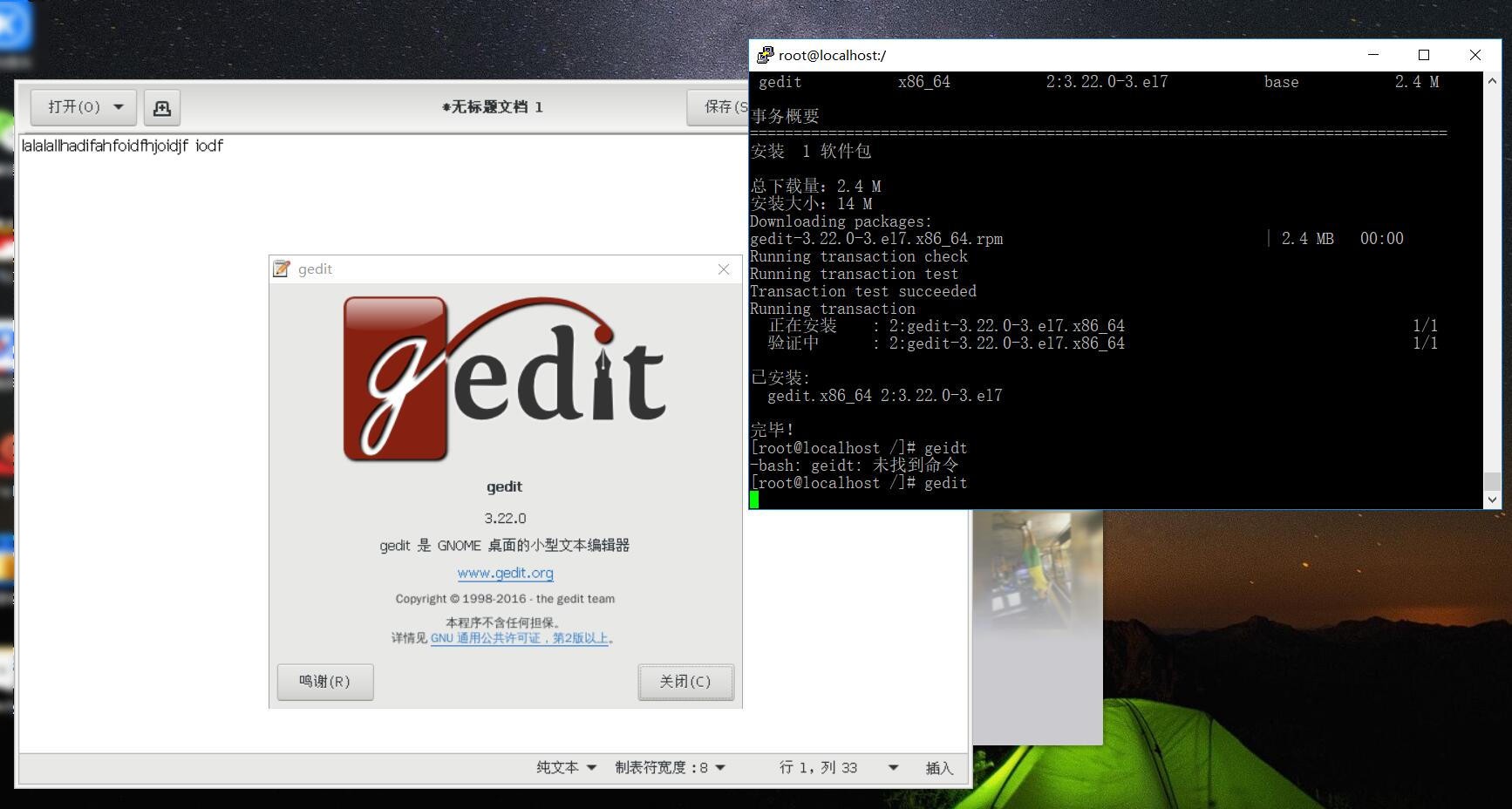Click the '已安装:' line in the terminal
1512x809 pixels.
tap(780, 377)
